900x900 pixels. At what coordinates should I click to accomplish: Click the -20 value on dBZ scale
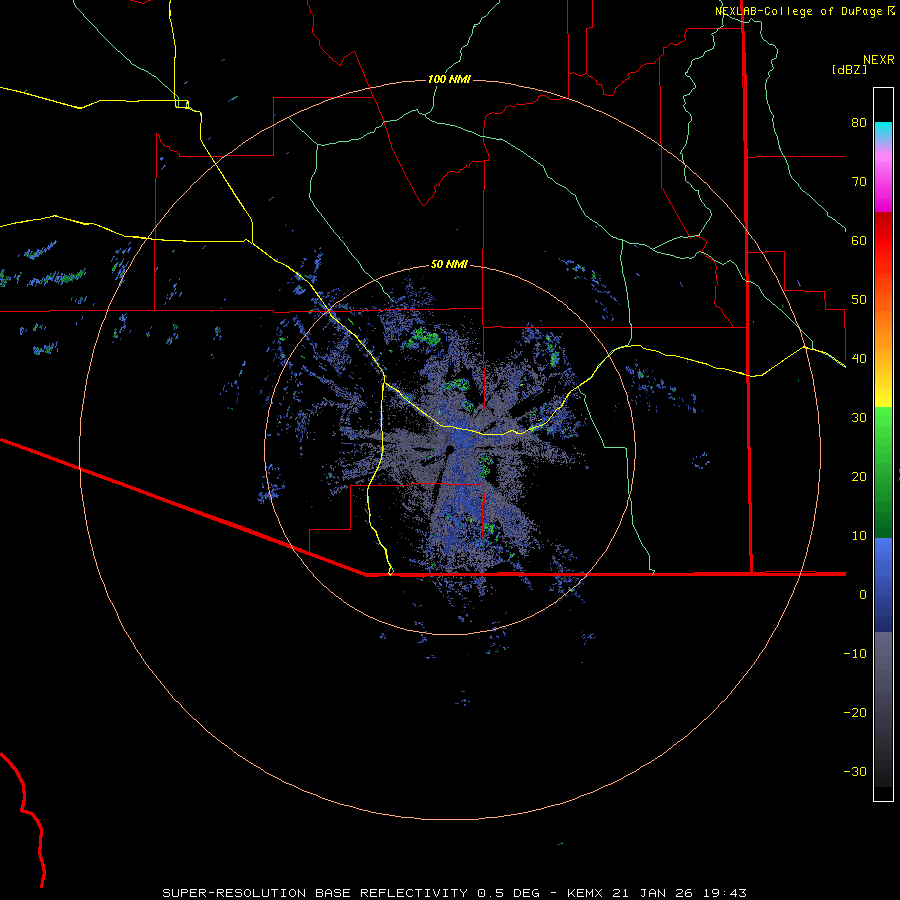click(x=855, y=712)
